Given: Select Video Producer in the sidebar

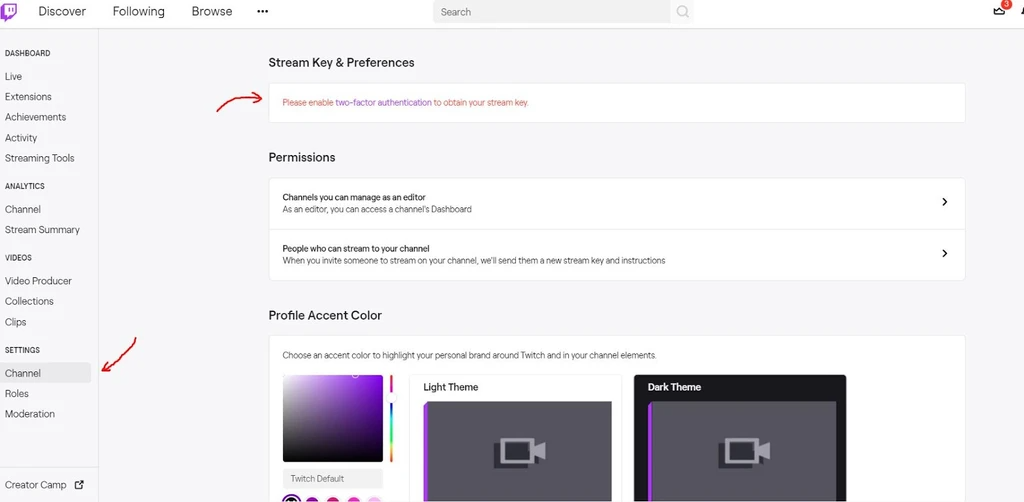Looking at the screenshot, I should point(38,281).
